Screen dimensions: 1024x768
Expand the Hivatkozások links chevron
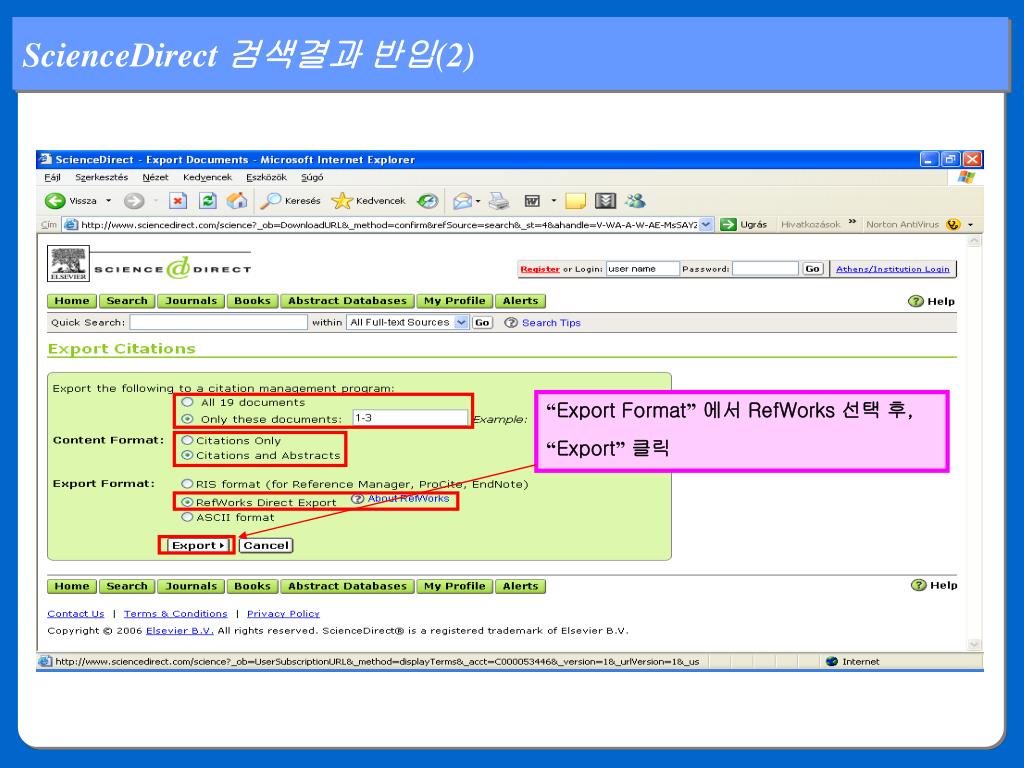click(x=852, y=222)
